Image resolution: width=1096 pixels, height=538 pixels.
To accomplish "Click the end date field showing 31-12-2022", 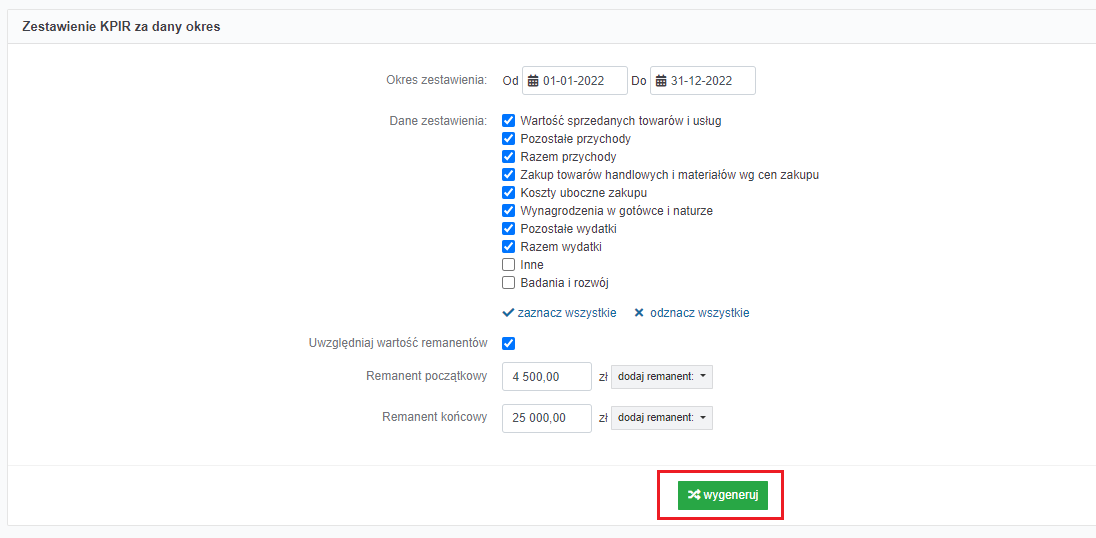I will (702, 80).
